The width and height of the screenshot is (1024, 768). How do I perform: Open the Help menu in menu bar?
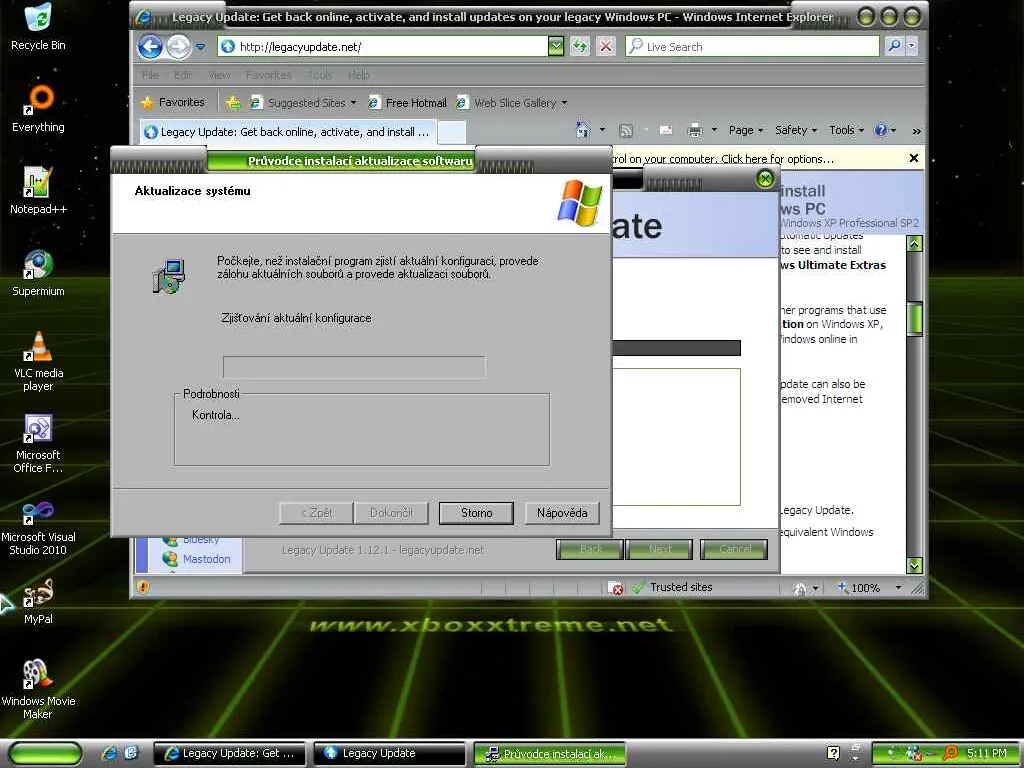pyautogui.click(x=359, y=75)
